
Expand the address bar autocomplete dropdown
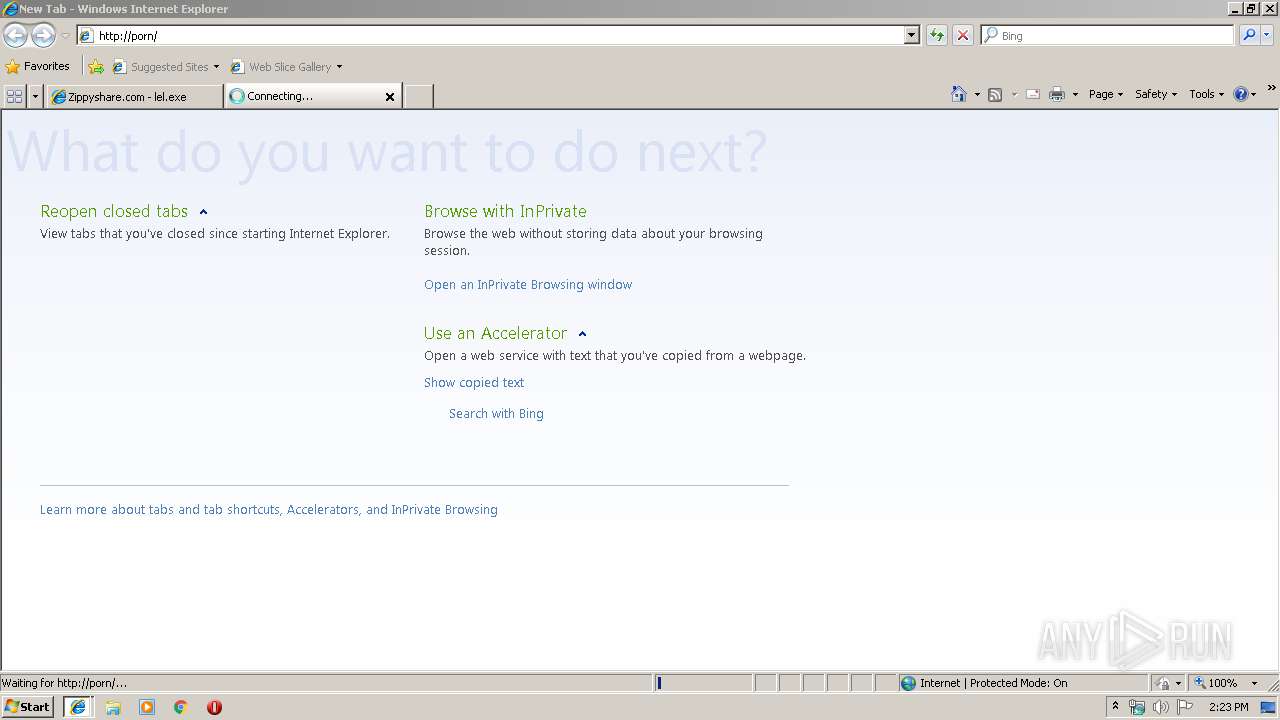point(912,36)
